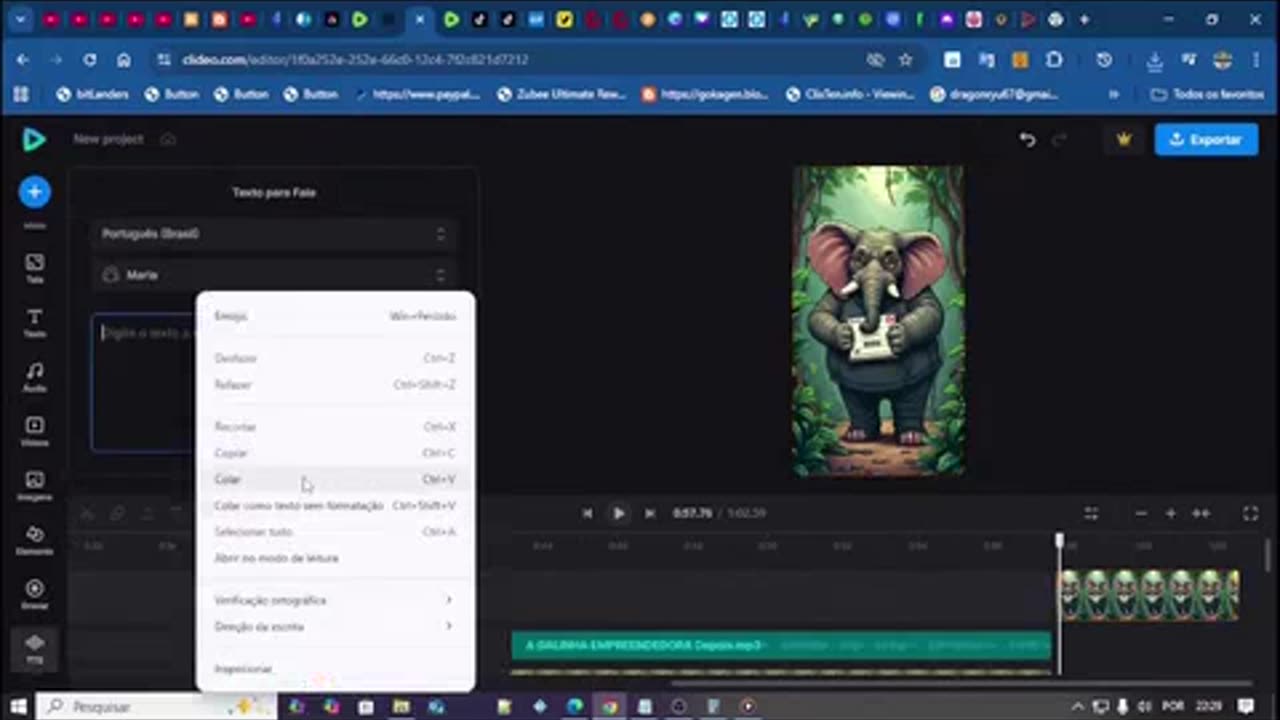1280x720 pixels.
Task: Skip to the next clip
Action: click(650, 513)
